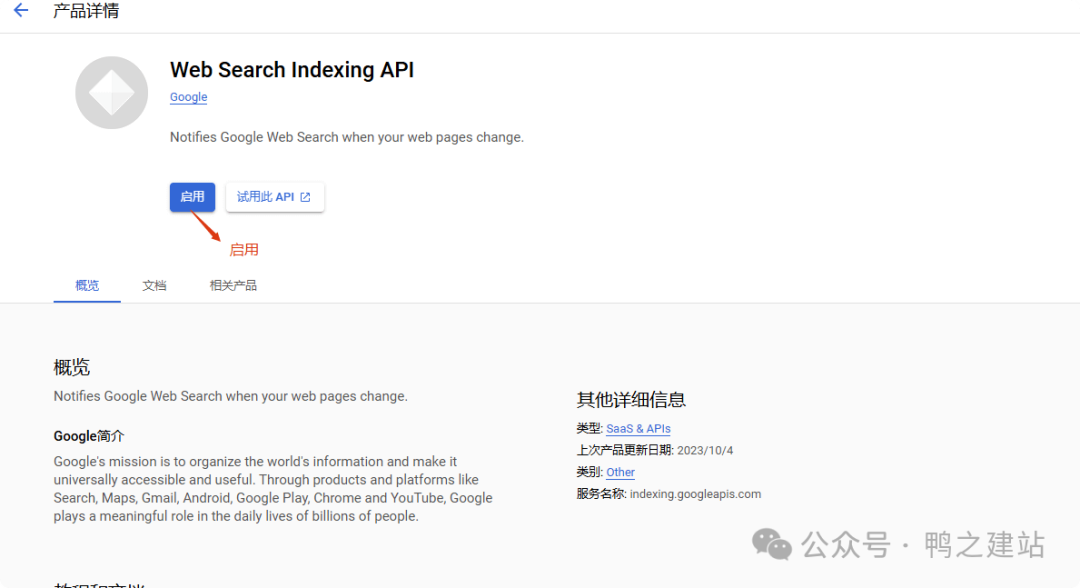This screenshot has width=1080, height=588.
Task: Click the 2023/10/4 last updated date
Action: pos(705,450)
